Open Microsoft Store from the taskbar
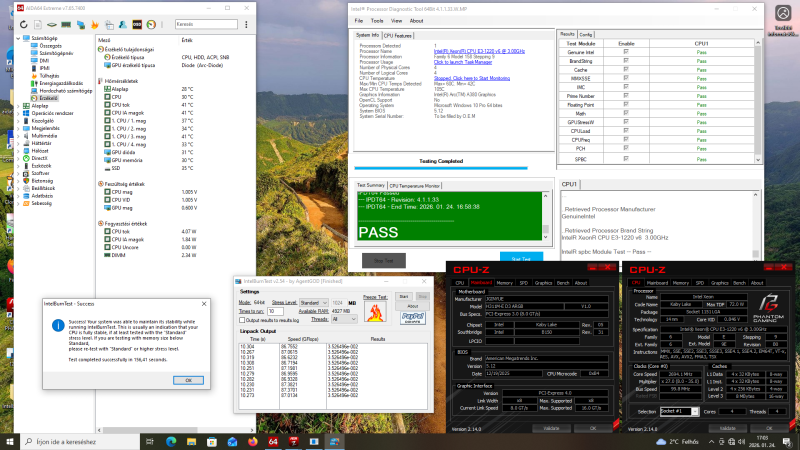800x450 pixels. point(212,442)
